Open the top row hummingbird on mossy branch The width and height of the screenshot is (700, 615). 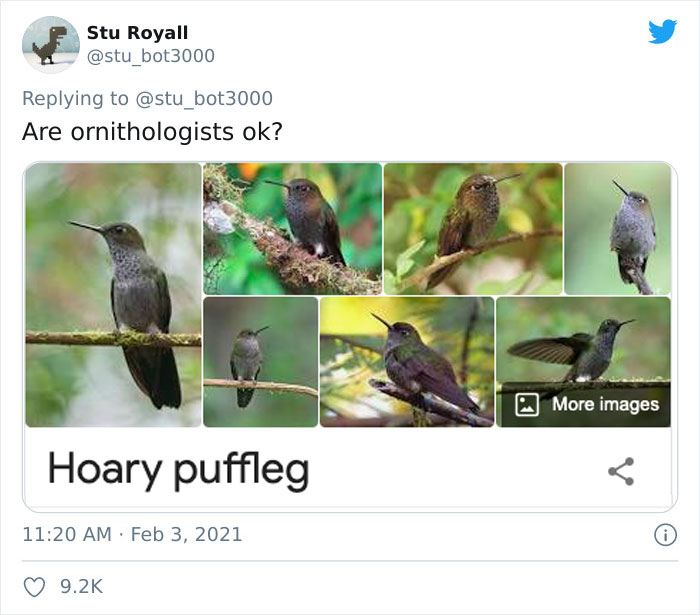coord(292,228)
